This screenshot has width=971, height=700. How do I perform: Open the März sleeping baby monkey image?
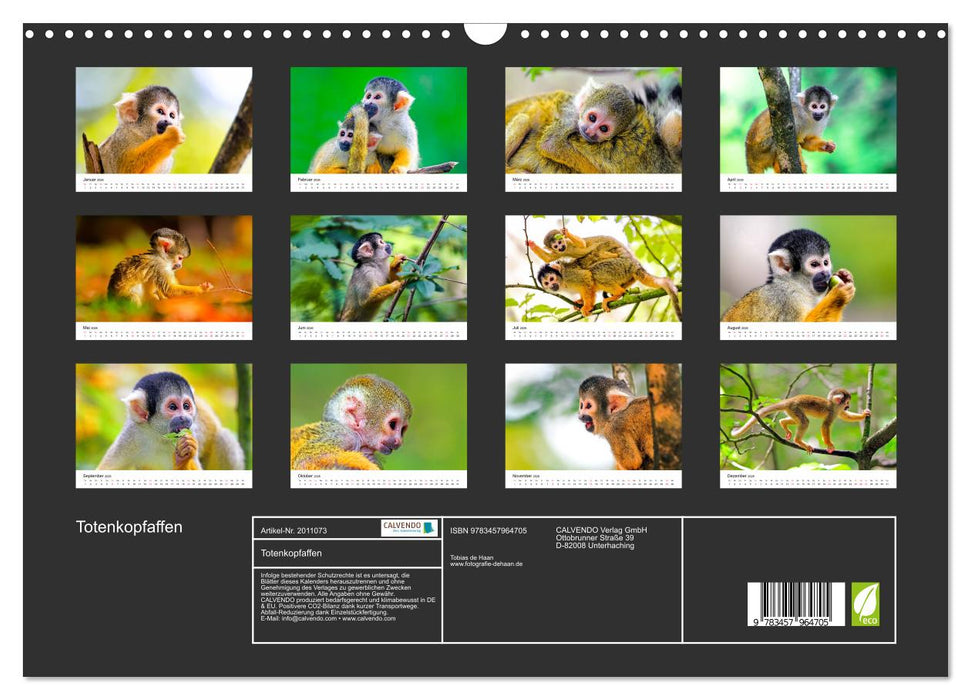(593, 121)
